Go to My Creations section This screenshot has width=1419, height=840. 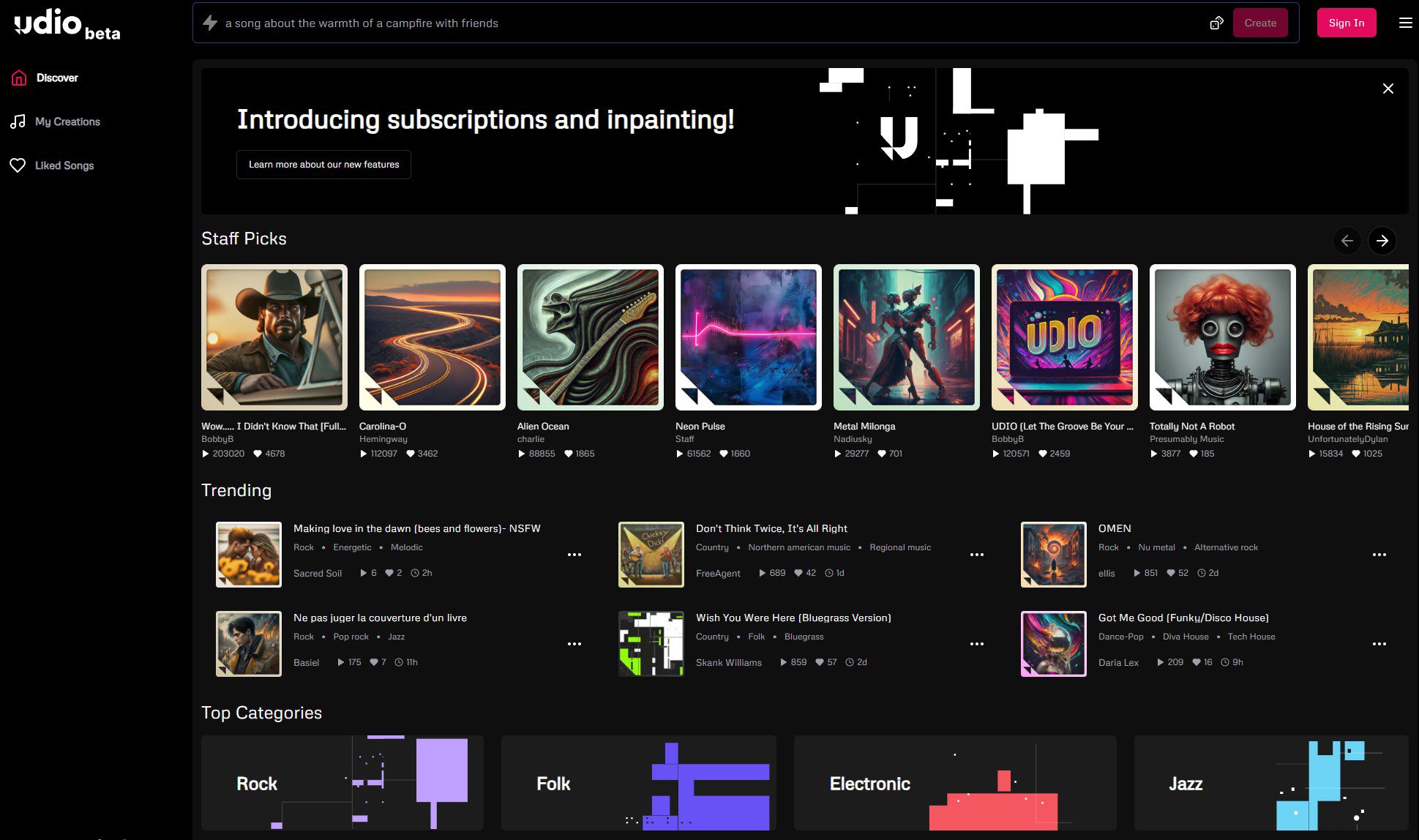tap(67, 121)
